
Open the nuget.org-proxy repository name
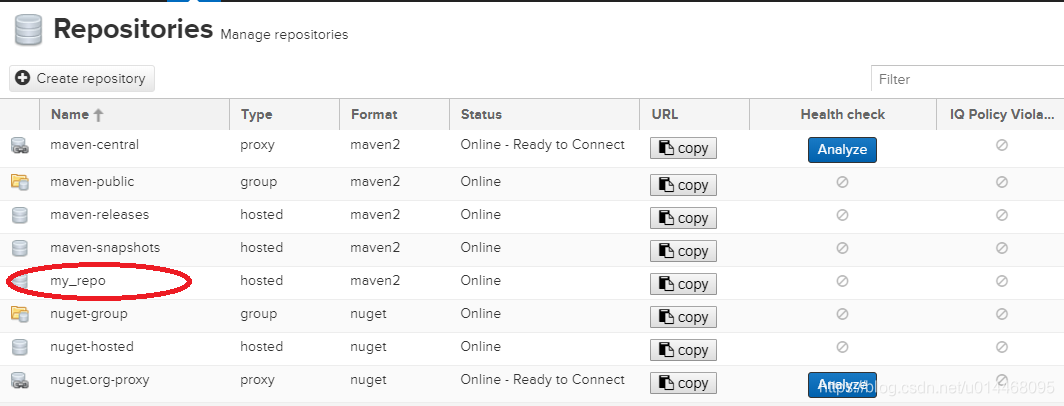(100, 380)
